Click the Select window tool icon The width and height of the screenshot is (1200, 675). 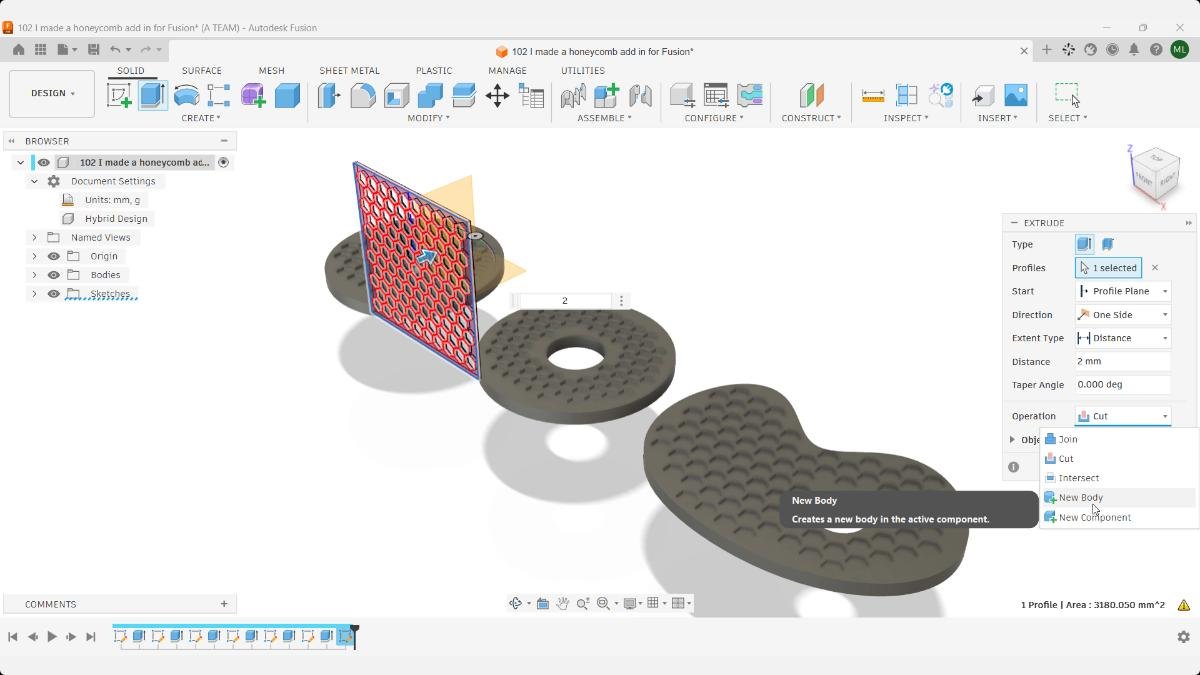coord(1068,95)
